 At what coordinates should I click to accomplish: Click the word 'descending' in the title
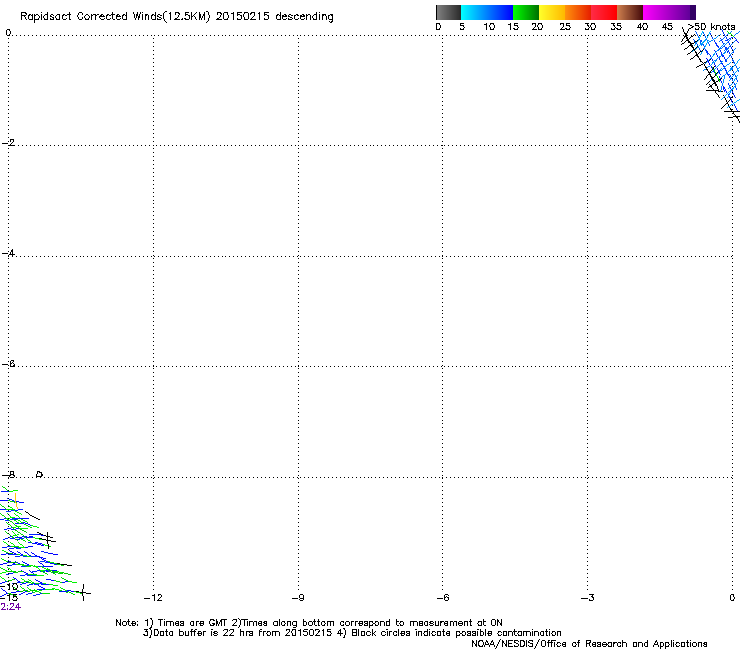pos(304,17)
